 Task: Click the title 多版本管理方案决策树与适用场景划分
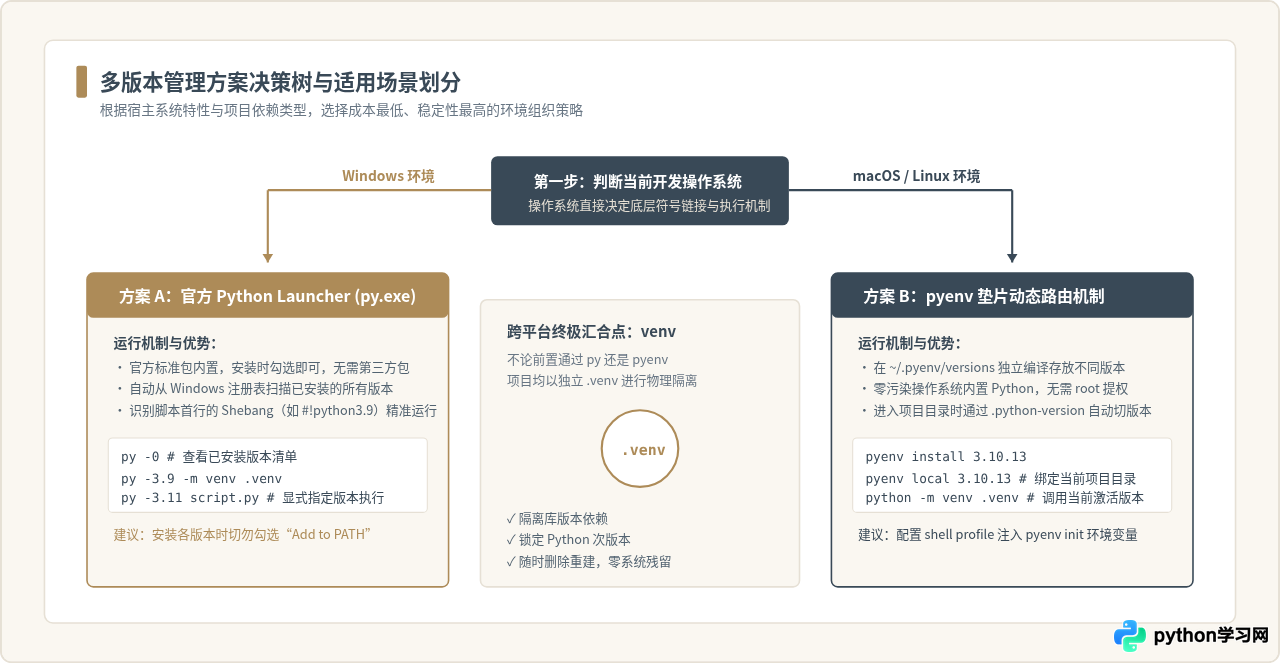280,82
